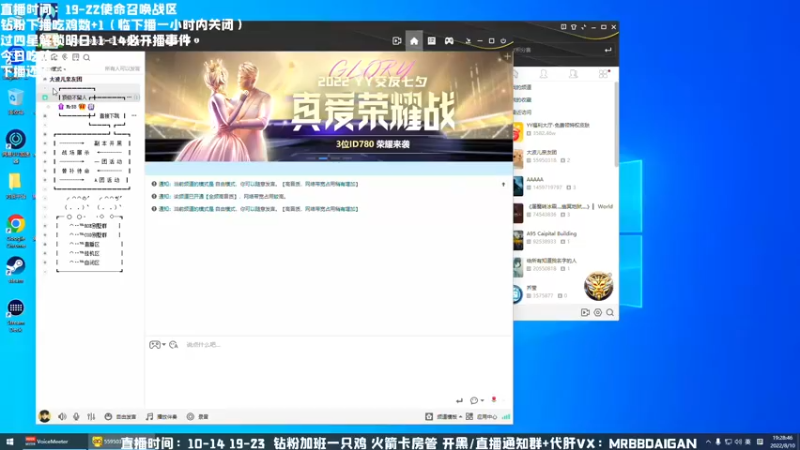Open the Stream Deck desktop shortcut

[16, 316]
